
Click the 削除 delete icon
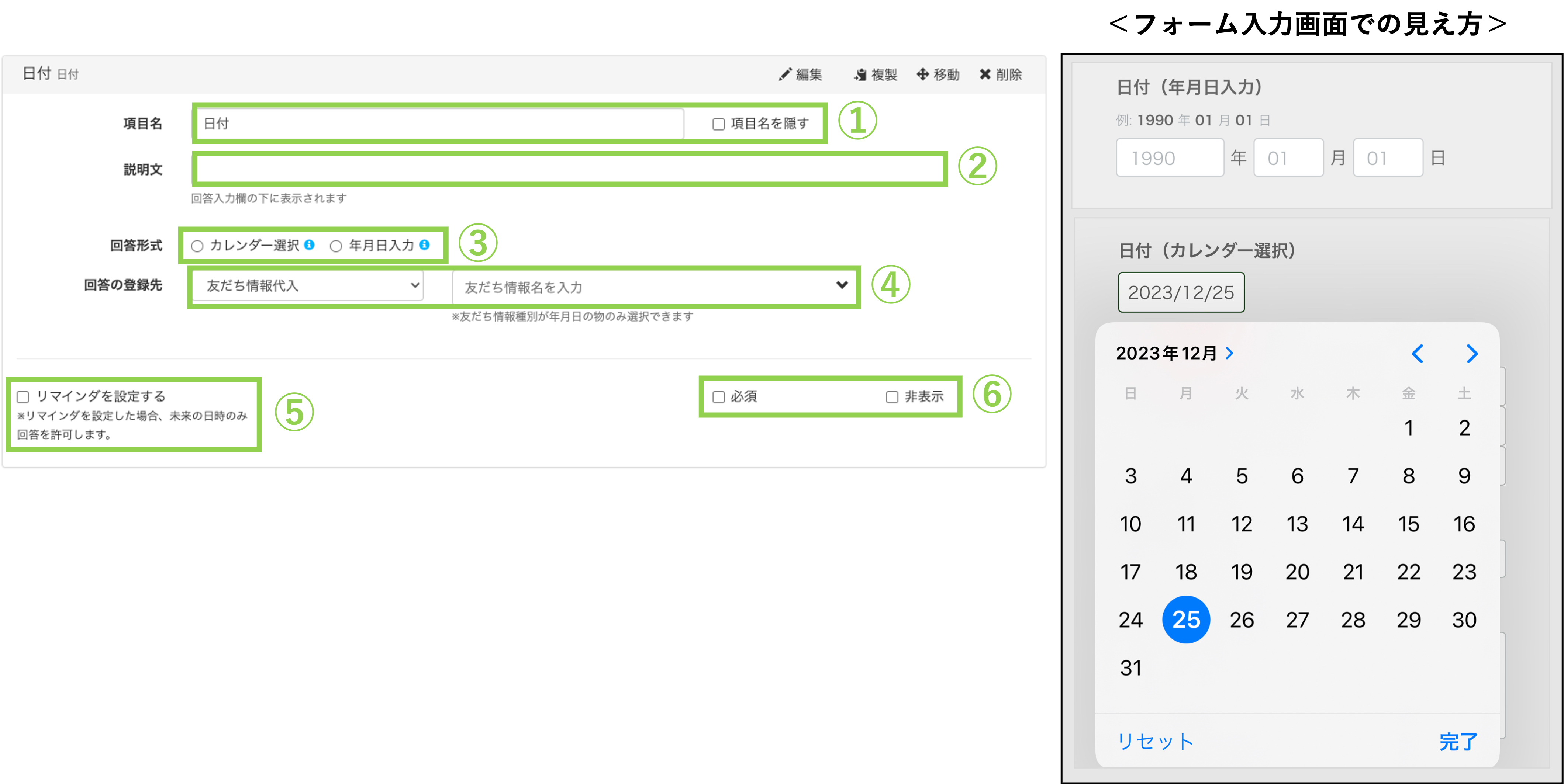click(x=986, y=74)
